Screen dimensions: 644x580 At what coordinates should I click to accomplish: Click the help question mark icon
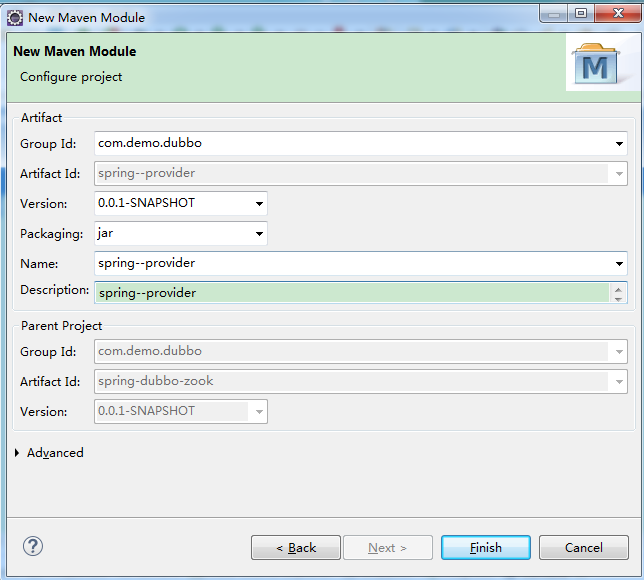coord(33,547)
